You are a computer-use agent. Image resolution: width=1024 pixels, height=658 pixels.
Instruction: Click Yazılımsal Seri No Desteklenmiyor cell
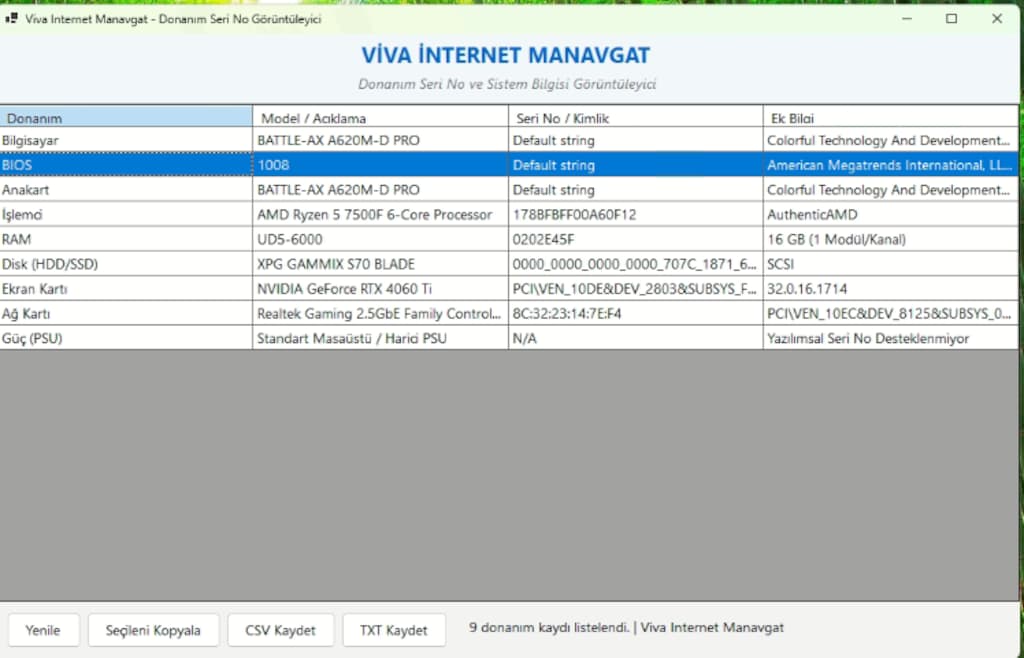(x=891, y=339)
